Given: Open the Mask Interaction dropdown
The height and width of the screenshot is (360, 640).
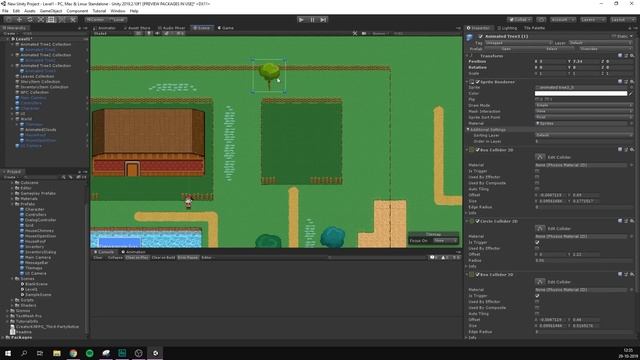Looking at the screenshot, I should 584,111.
